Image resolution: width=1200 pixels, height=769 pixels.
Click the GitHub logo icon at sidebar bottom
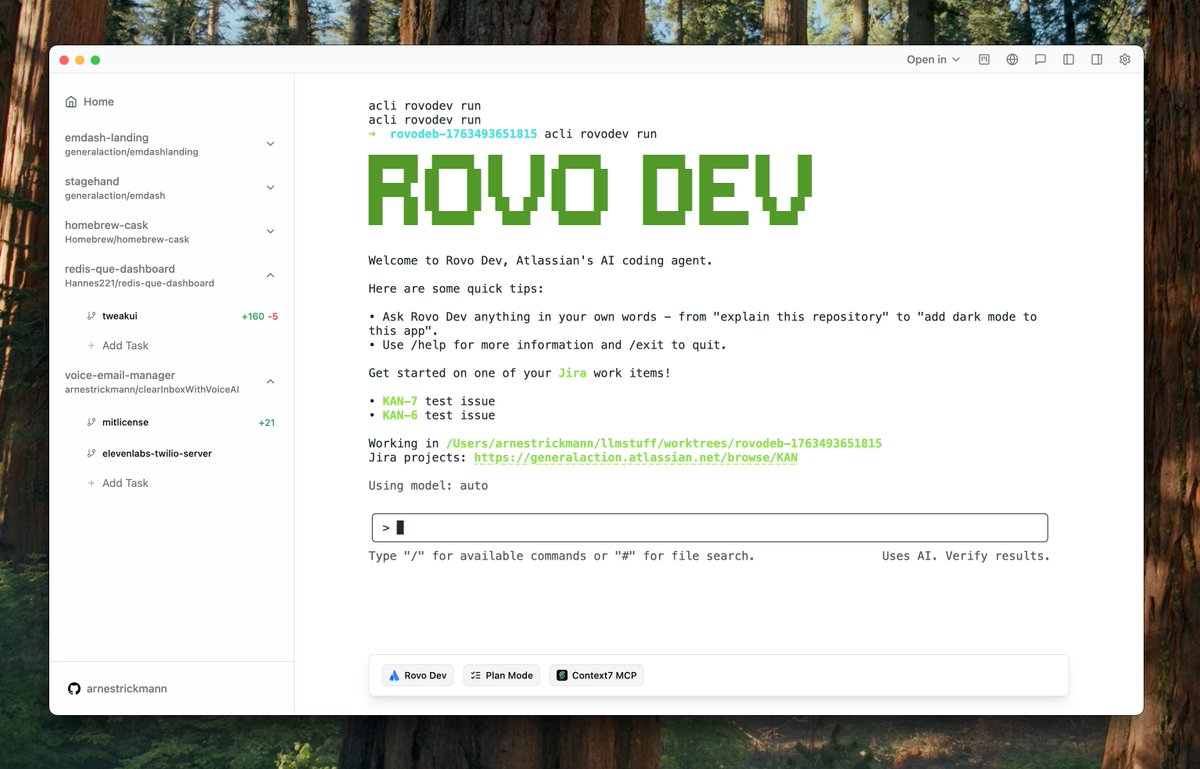point(73,689)
